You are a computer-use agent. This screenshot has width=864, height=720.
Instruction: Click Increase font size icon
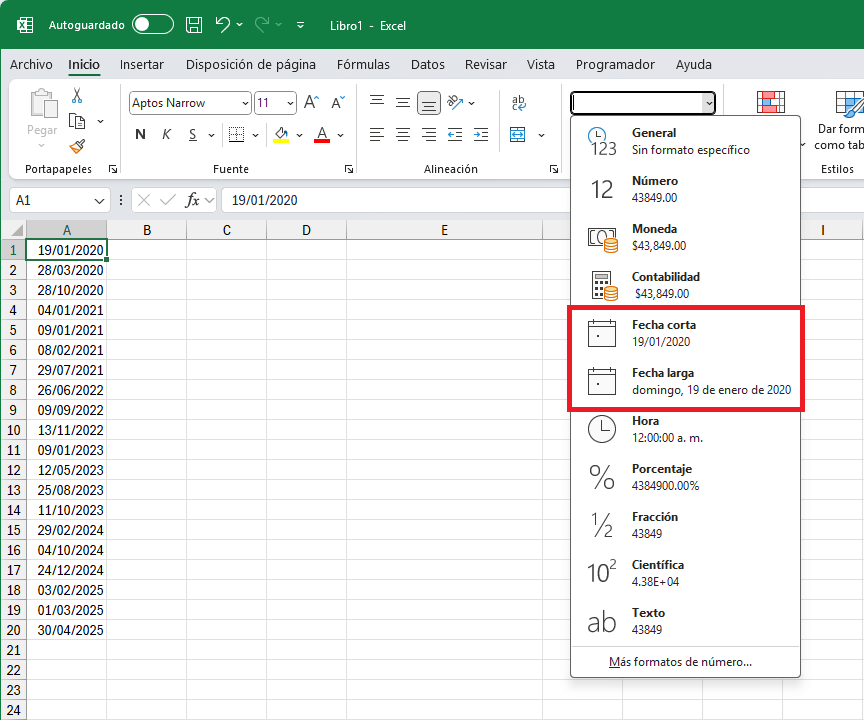coord(311,102)
